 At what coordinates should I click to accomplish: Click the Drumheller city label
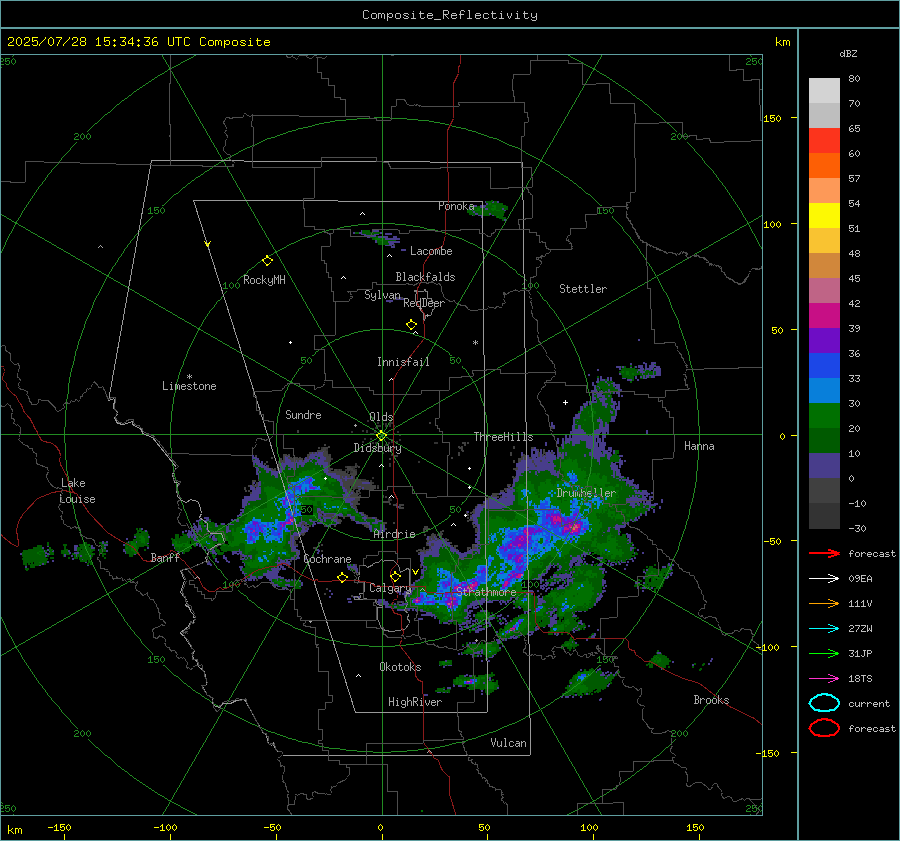tap(586, 493)
